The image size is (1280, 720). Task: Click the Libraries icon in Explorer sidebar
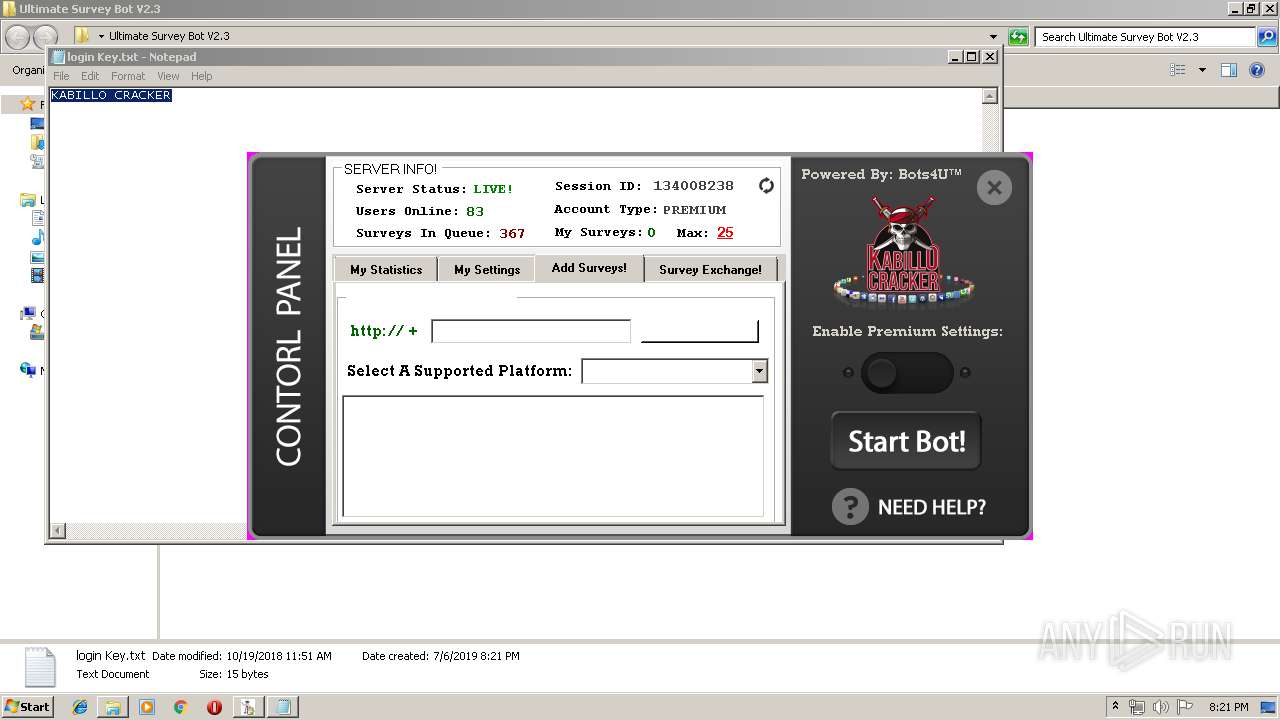coord(28,200)
